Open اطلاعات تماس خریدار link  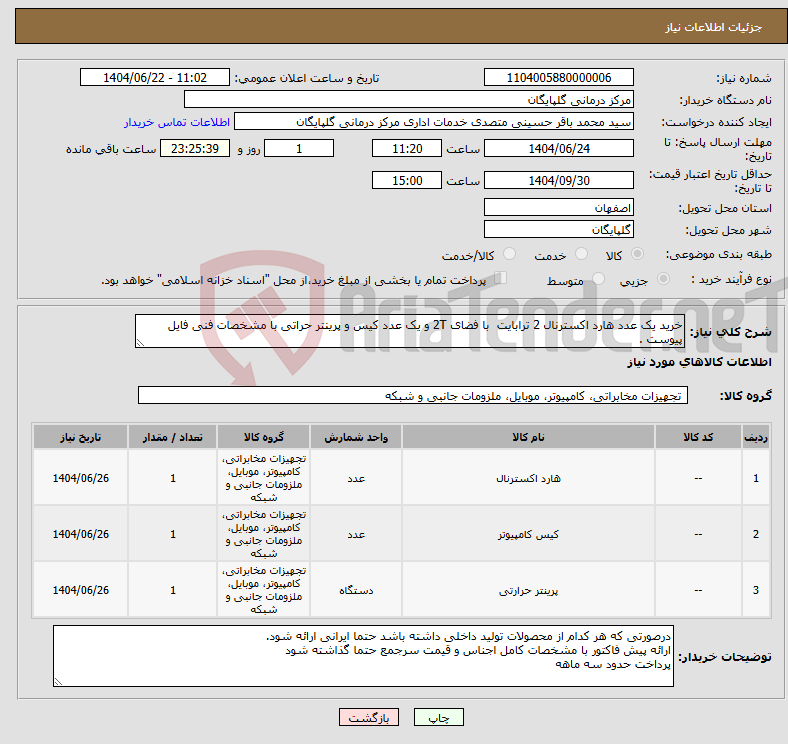177,122
